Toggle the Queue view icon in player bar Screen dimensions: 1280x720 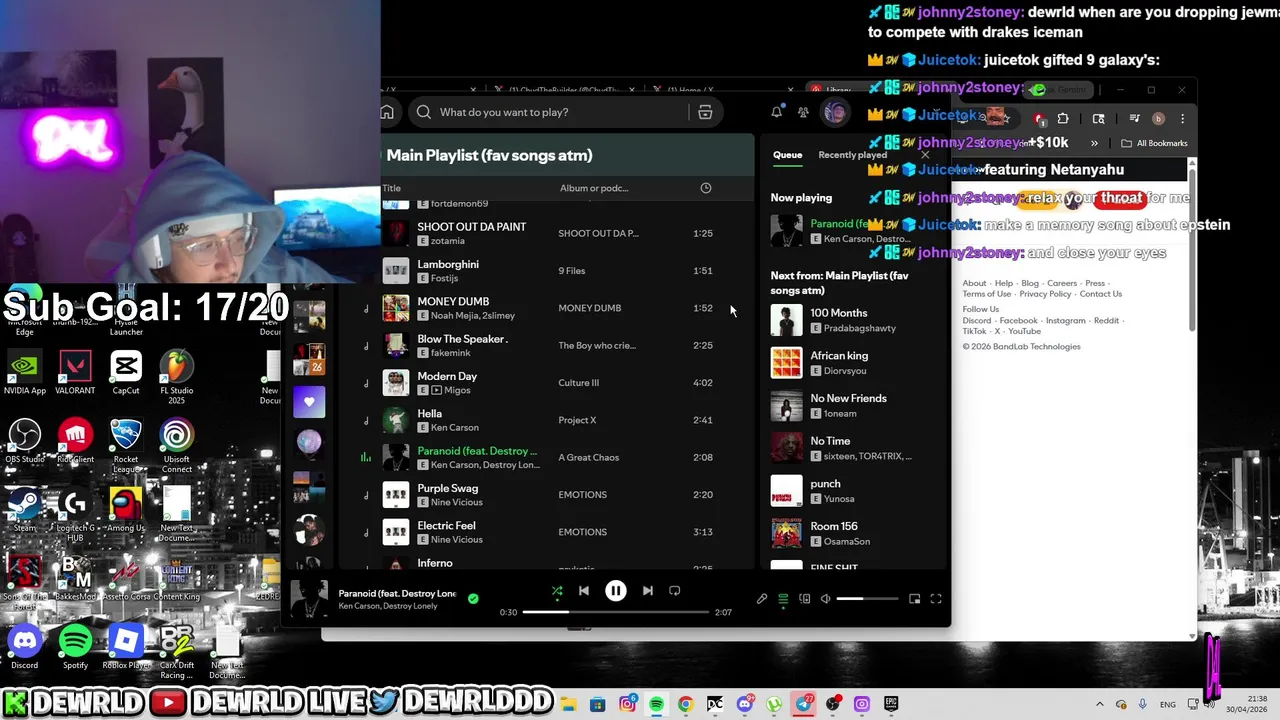(x=783, y=599)
